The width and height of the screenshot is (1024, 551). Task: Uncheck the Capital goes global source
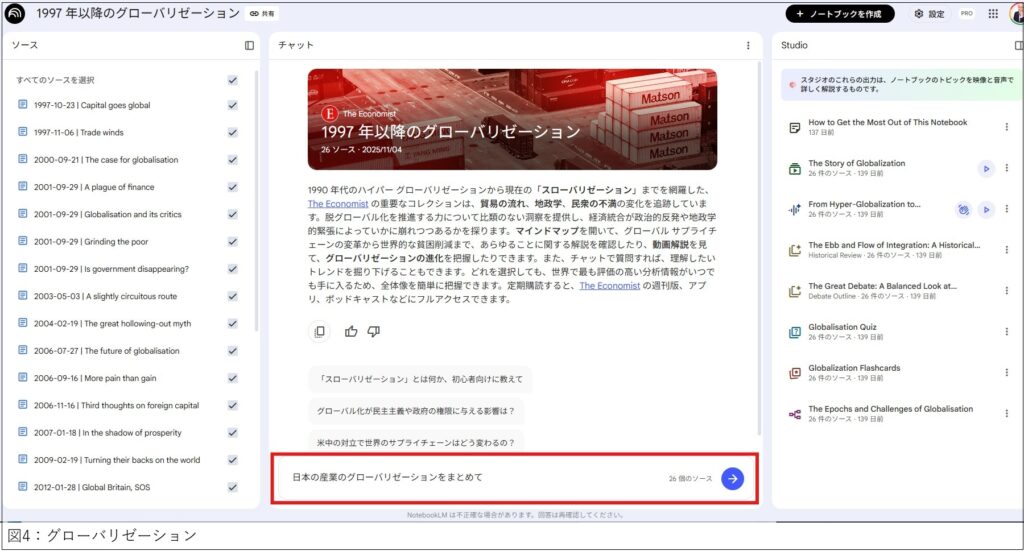pos(232,105)
